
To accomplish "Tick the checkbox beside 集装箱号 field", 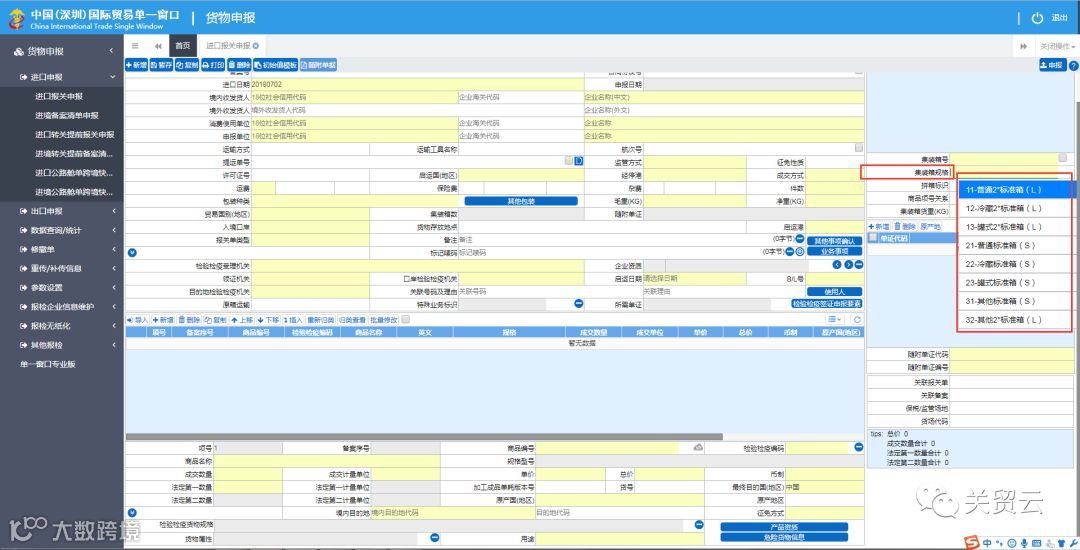I will [x=1063, y=158].
